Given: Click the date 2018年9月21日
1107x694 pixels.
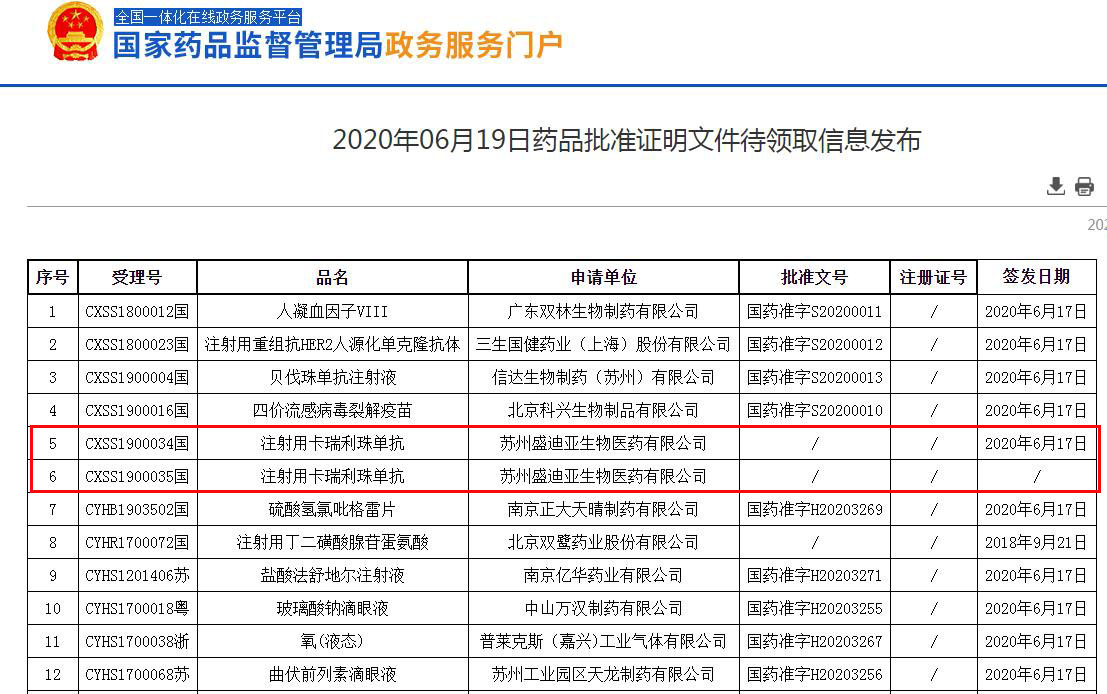Looking at the screenshot, I should click(x=1036, y=542).
